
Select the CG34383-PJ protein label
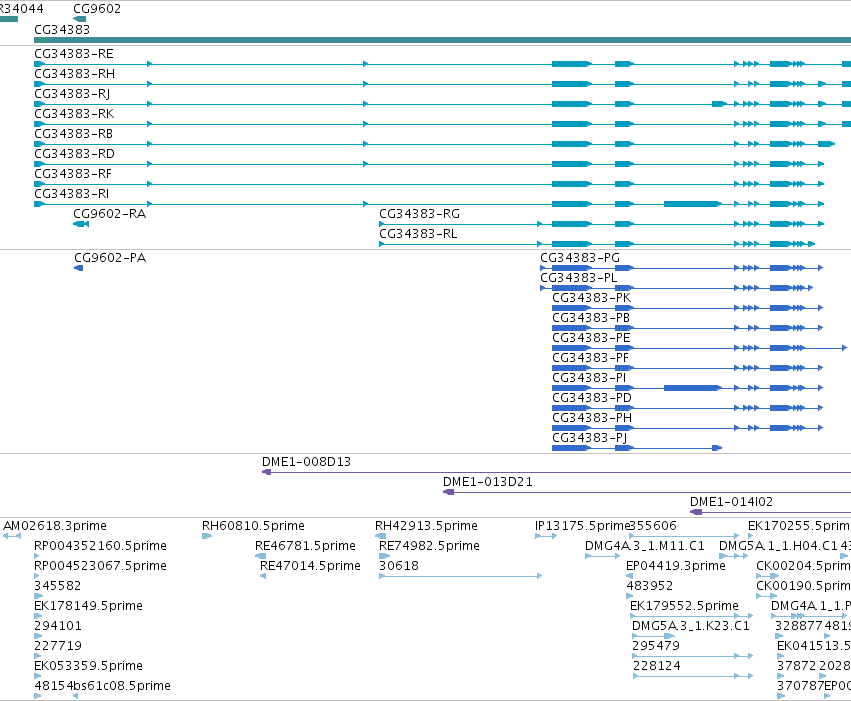(589, 438)
